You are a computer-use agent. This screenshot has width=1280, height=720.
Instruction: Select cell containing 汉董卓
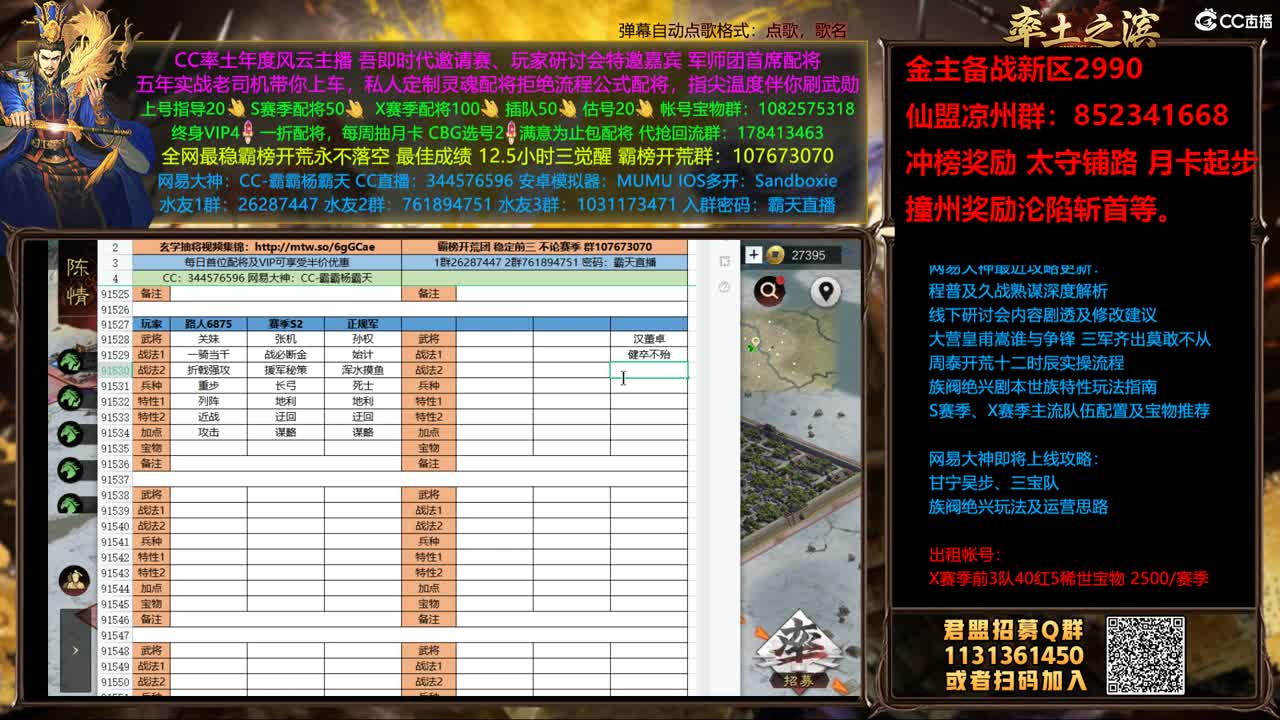point(649,339)
